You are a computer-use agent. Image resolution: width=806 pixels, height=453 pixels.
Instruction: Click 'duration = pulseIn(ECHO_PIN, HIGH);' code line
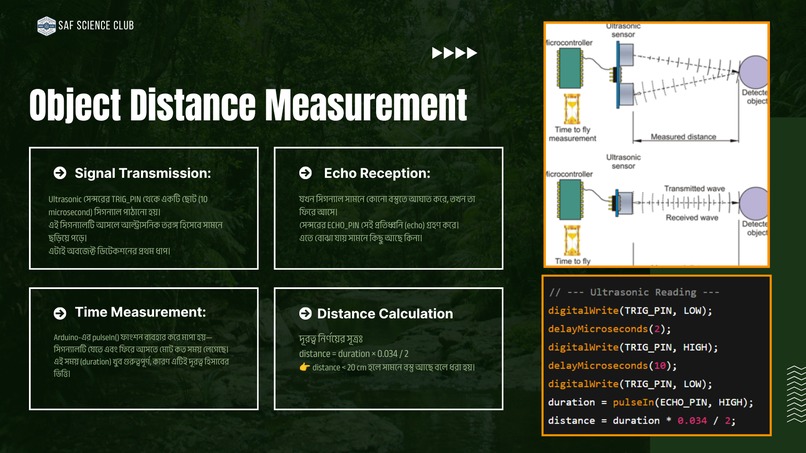tap(650, 402)
